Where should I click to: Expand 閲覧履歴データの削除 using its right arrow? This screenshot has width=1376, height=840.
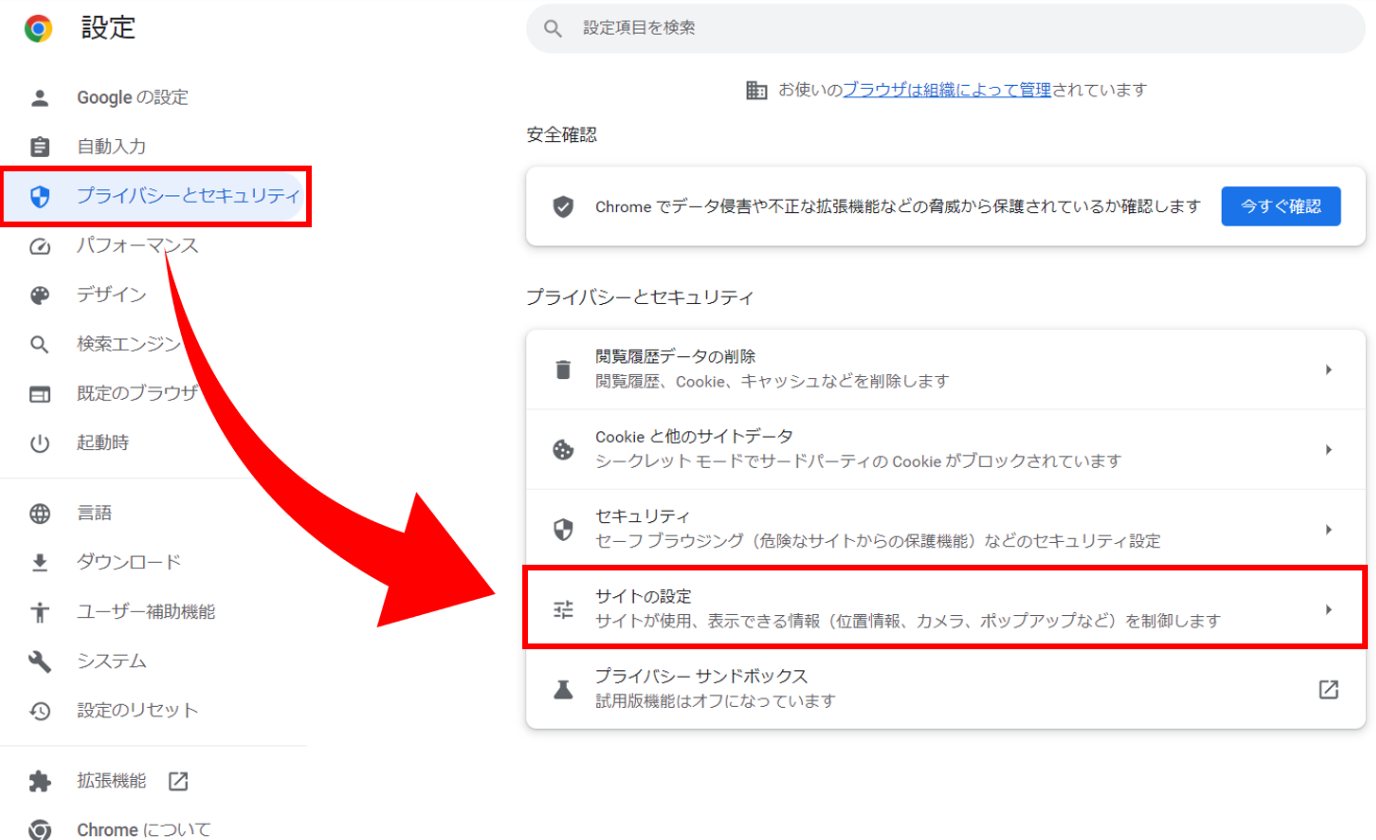coord(1328,369)
